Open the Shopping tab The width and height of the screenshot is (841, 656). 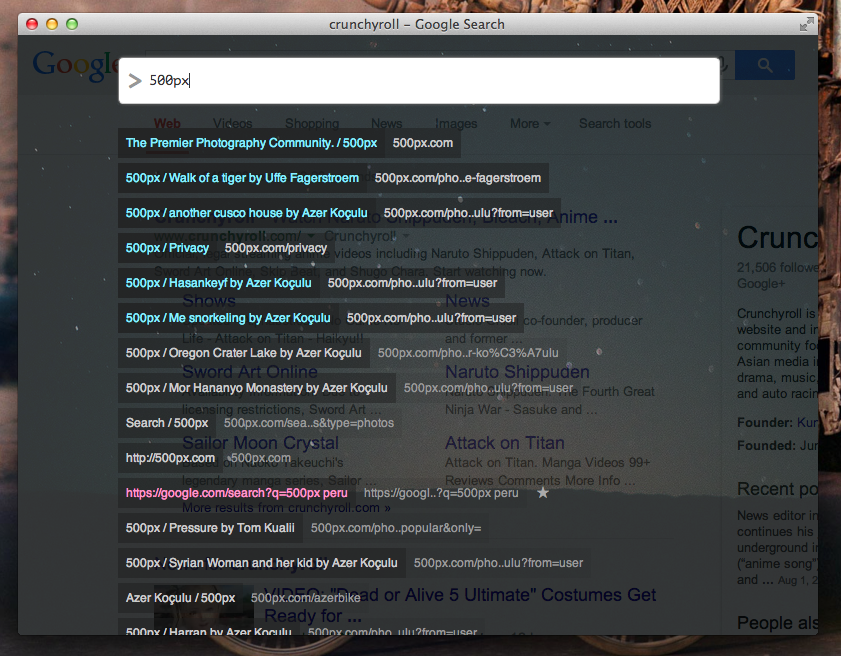(312, 123)
